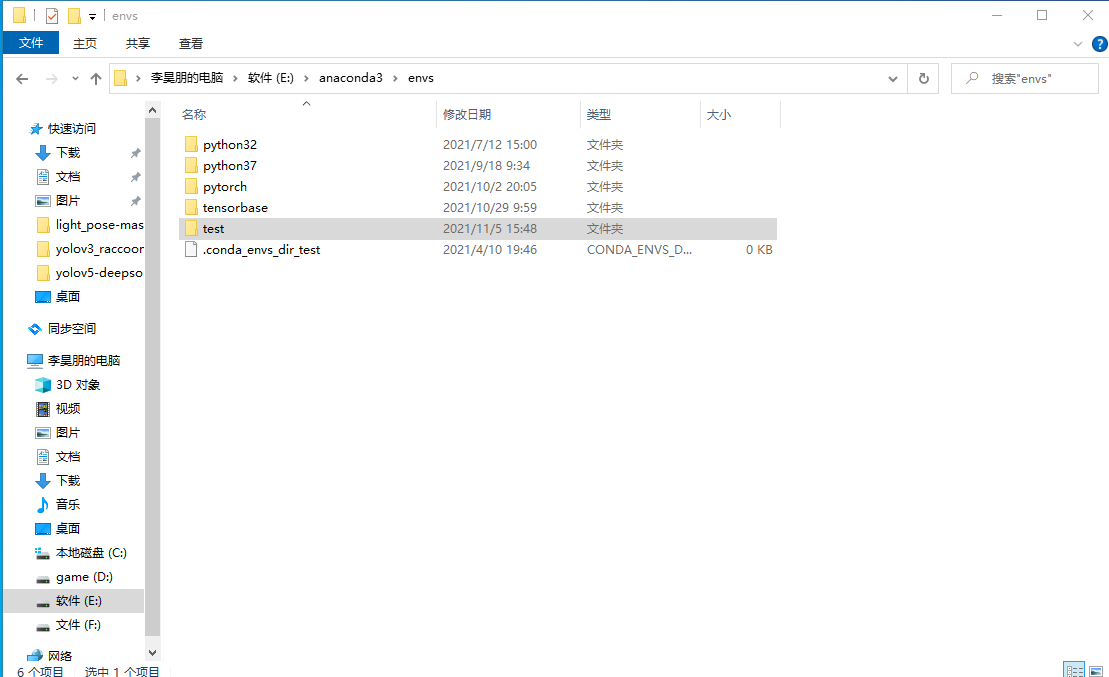Open pinned 文档 under quick access

click(x=68, y=177)
